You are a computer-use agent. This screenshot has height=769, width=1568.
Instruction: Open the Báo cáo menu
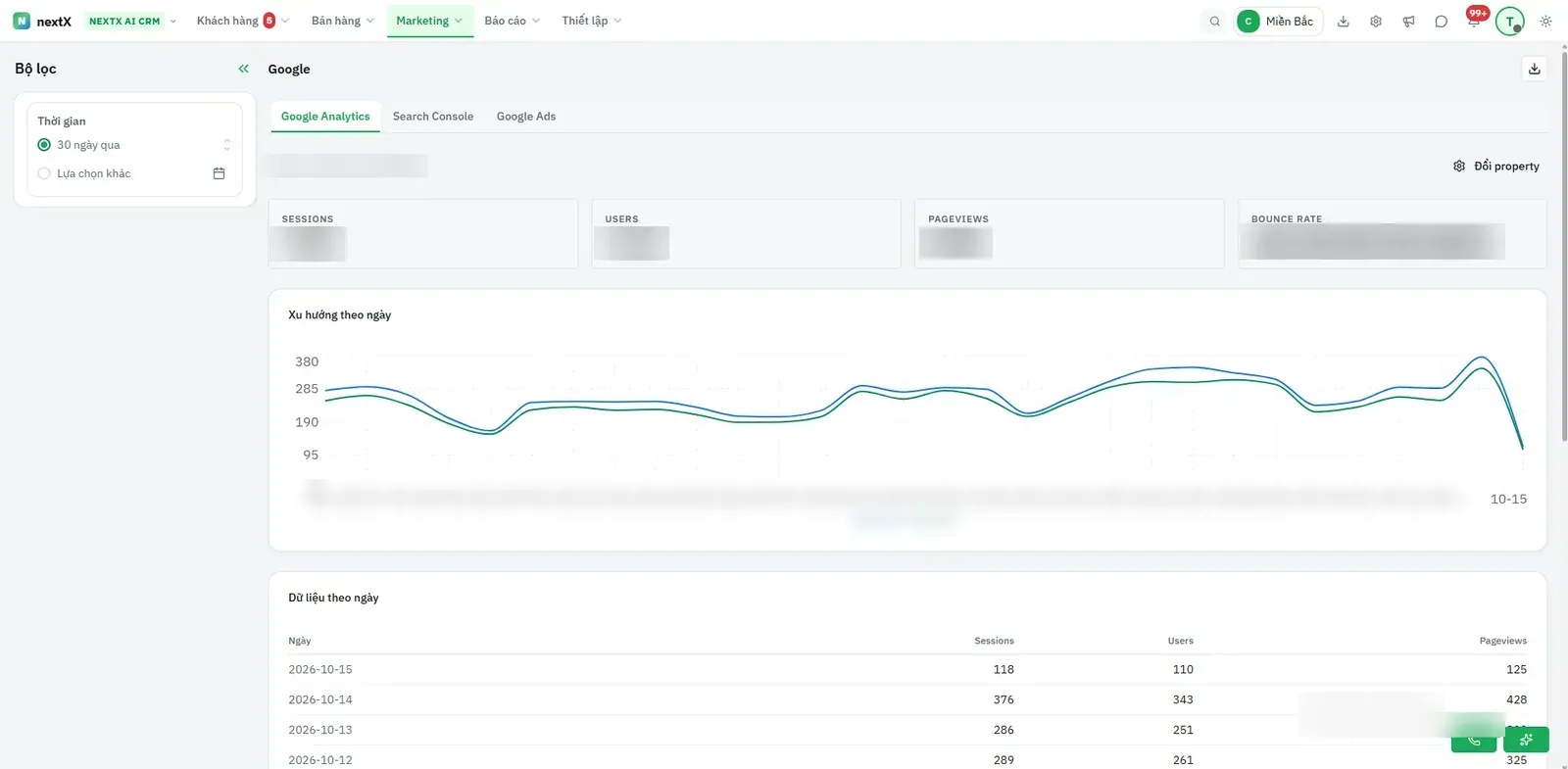512,21
